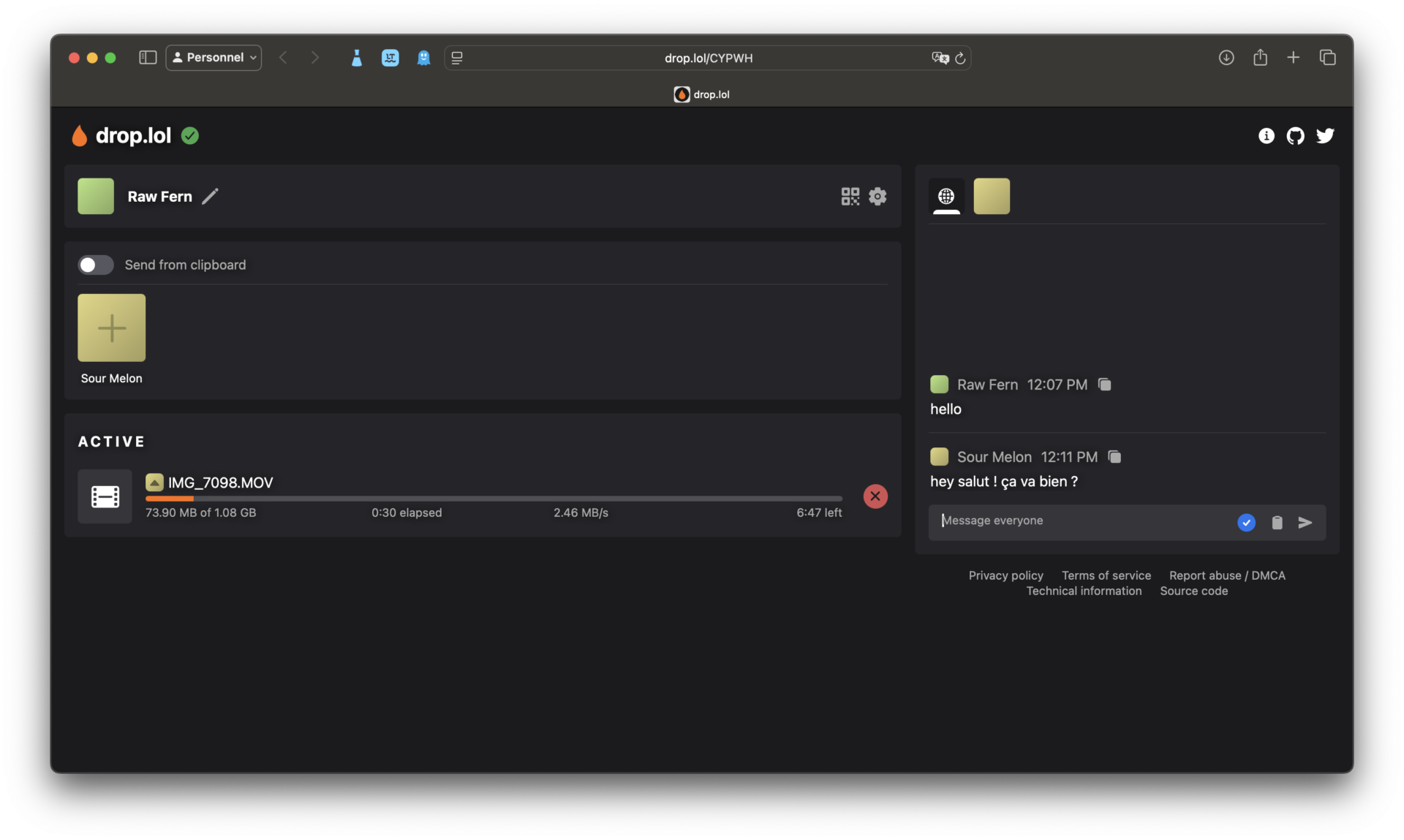The image size is (1404, 840).
Task: Open the settings gear icon
Action: point(877,196)
